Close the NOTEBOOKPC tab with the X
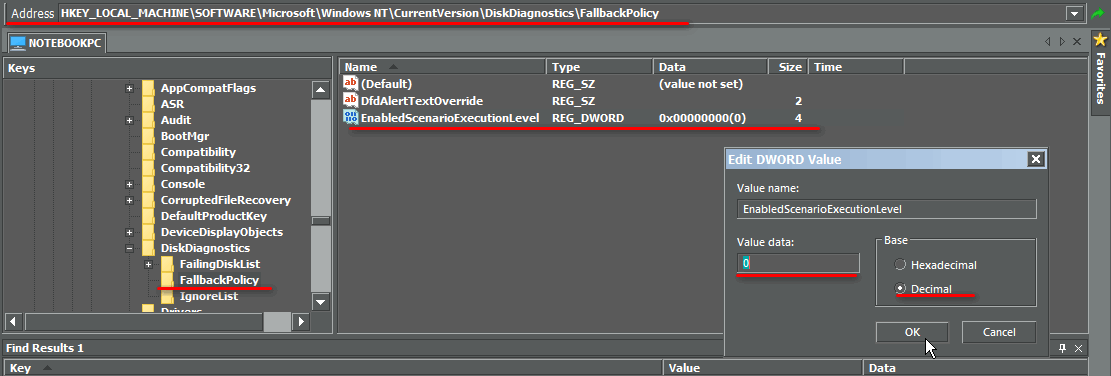1111x376 pixels. 1077,42
